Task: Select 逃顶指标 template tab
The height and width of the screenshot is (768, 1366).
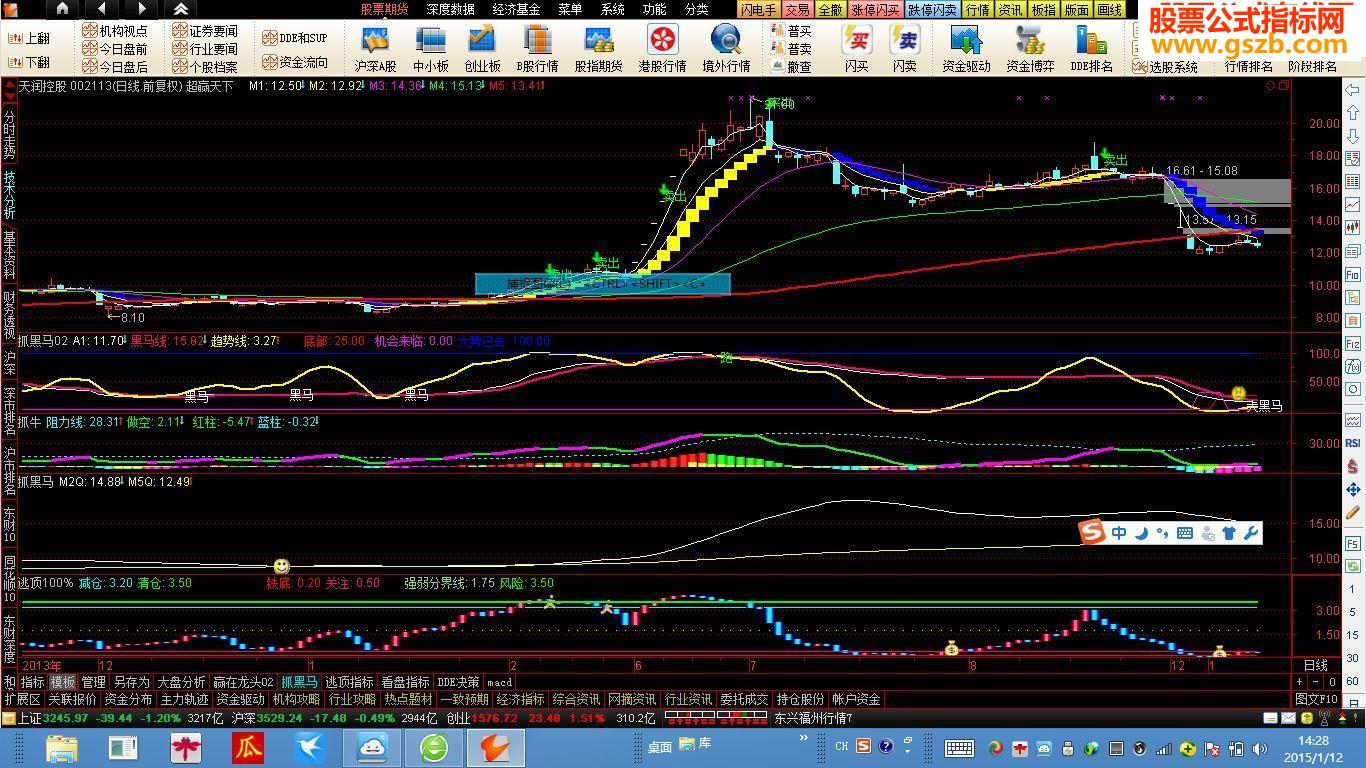Action: click(349, 682)
